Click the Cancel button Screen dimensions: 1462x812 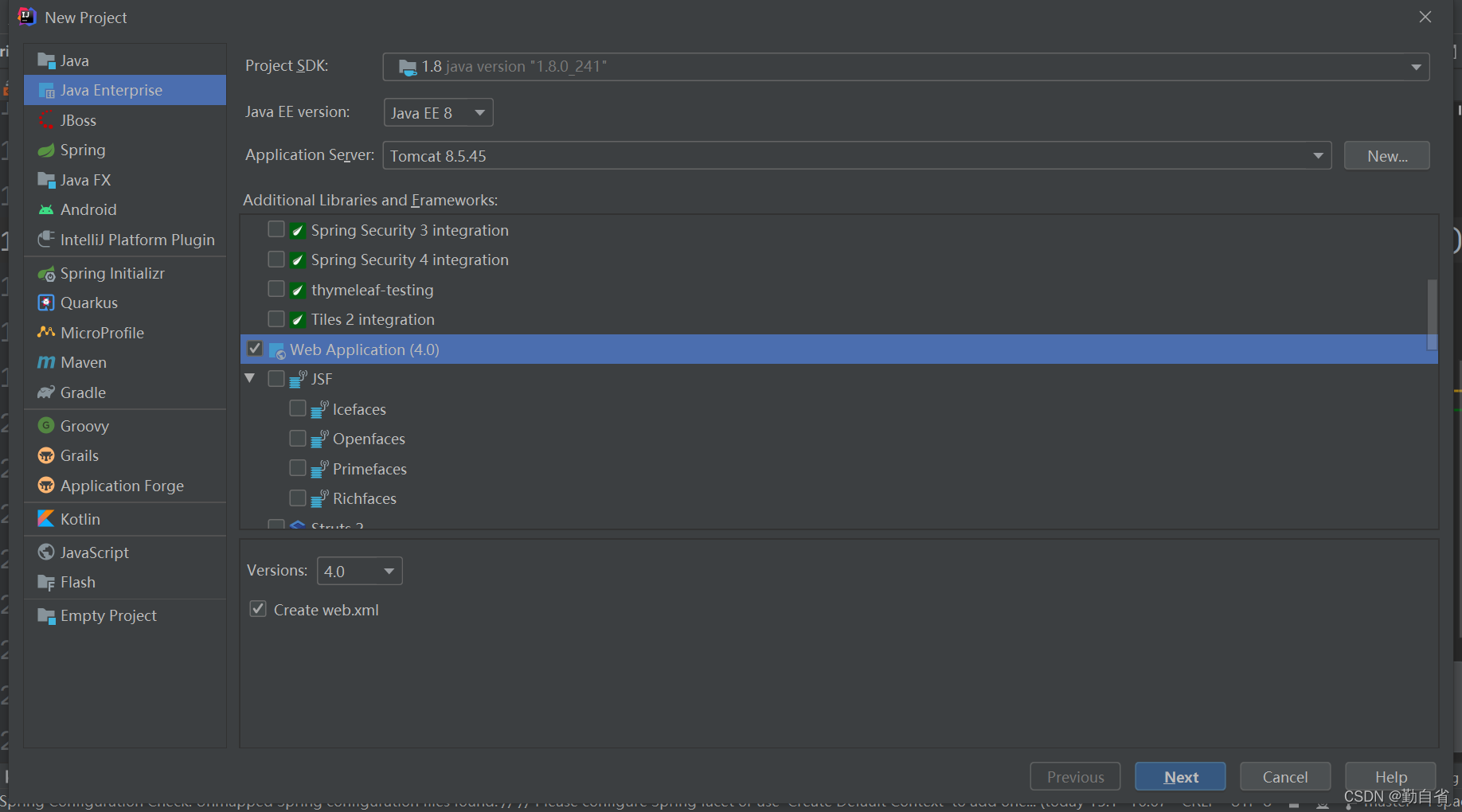point(1284,777)
